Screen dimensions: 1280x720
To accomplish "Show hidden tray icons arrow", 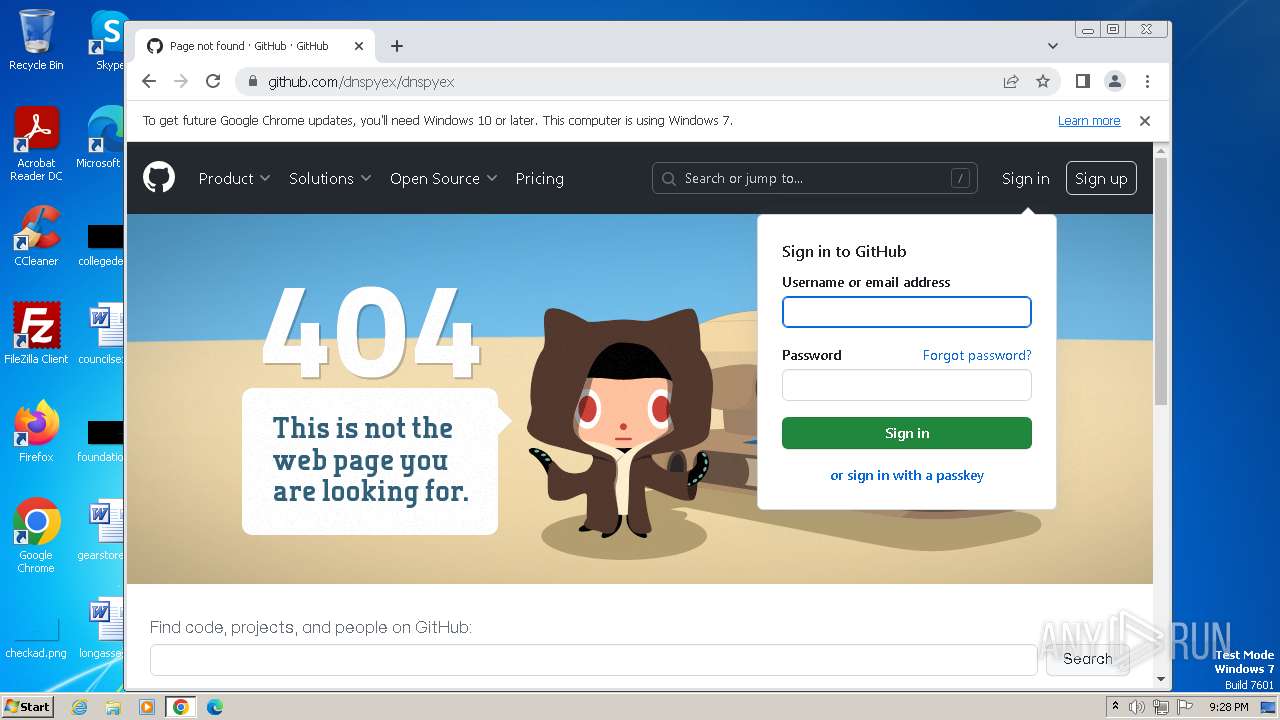I will 1115,706.
